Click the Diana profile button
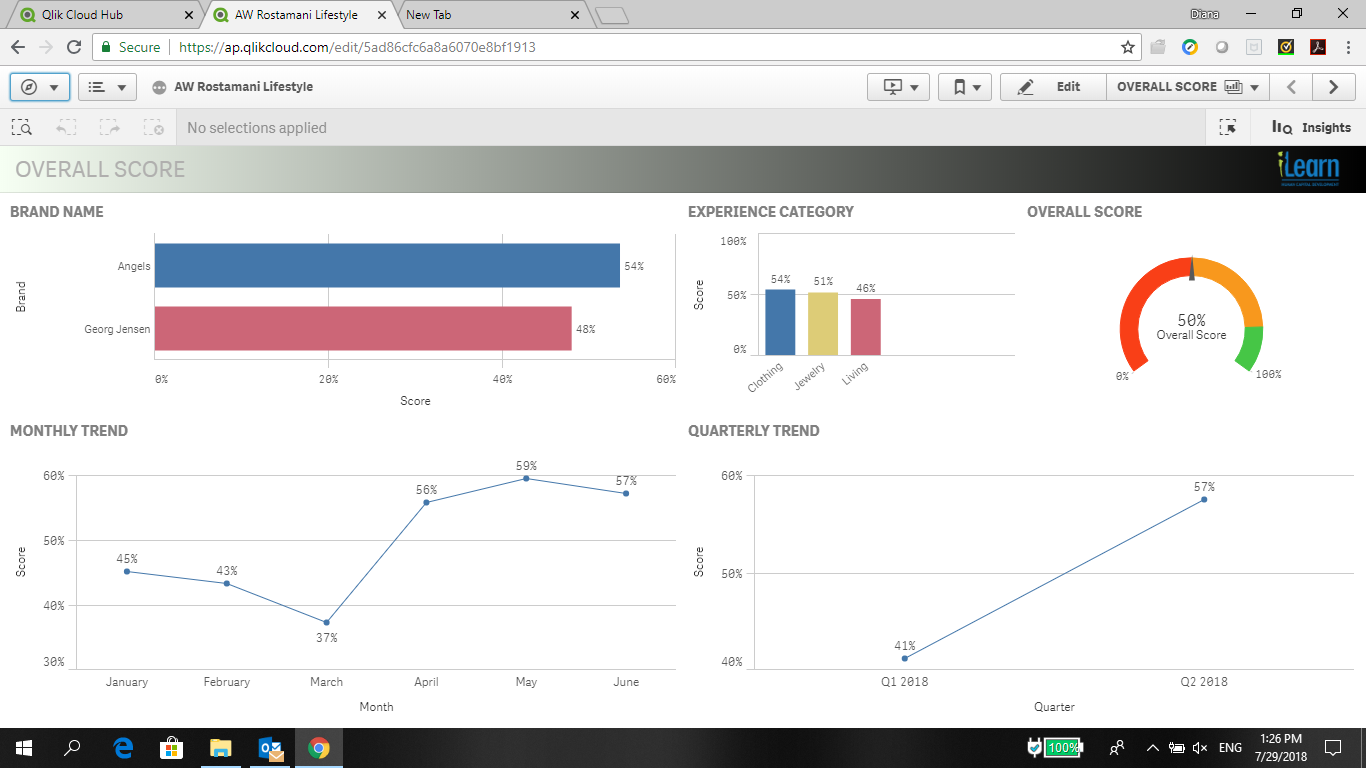 [x=1204, y=14]
